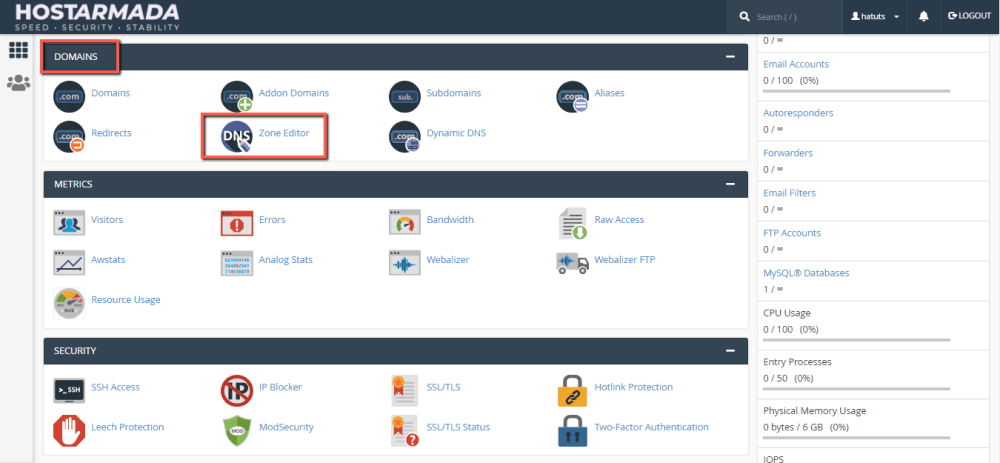
Task: Click the Addon Domains text link
Action: coord(294,92)
